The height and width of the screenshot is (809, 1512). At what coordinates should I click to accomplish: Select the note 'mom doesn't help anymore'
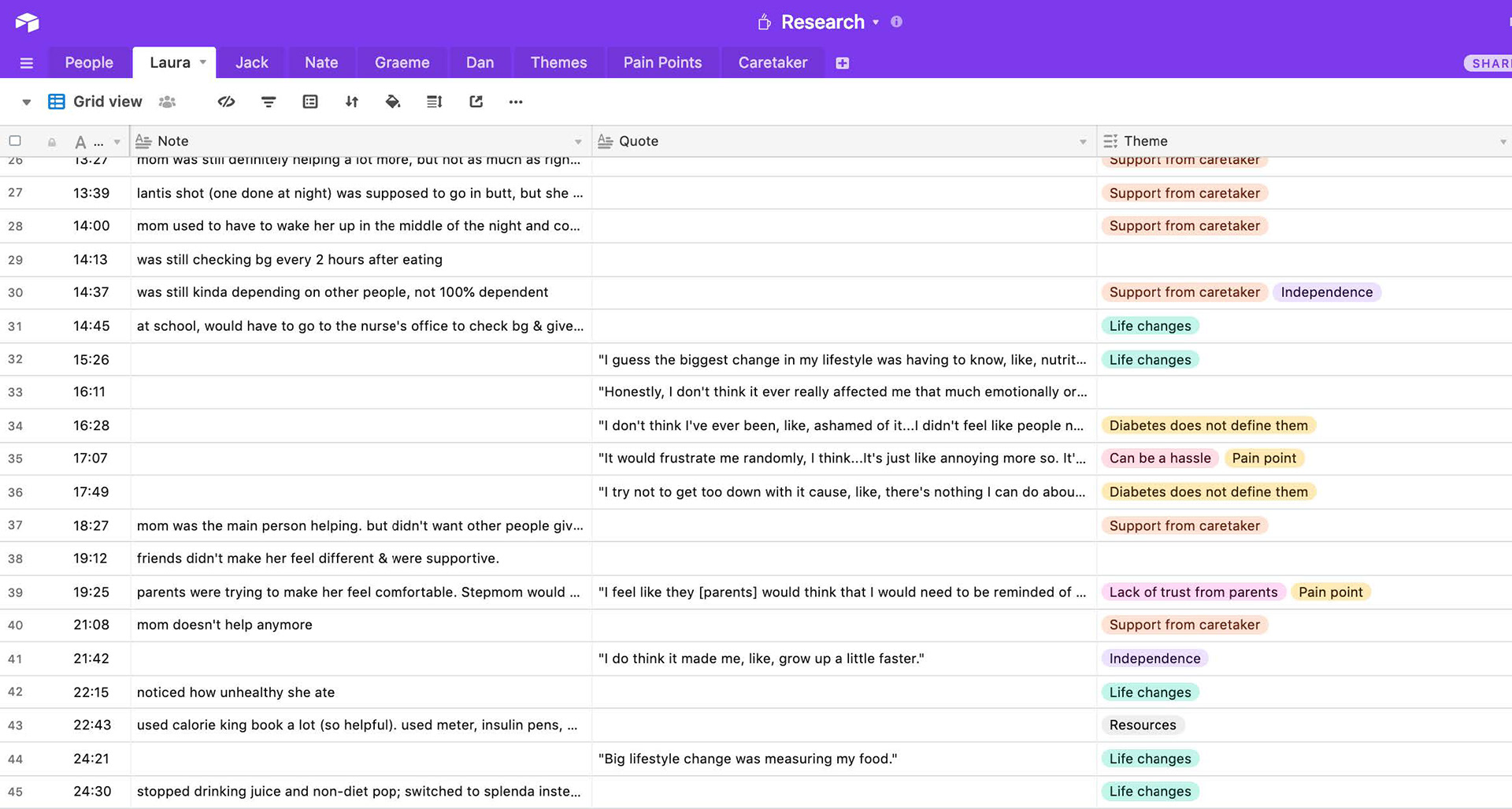361,625
